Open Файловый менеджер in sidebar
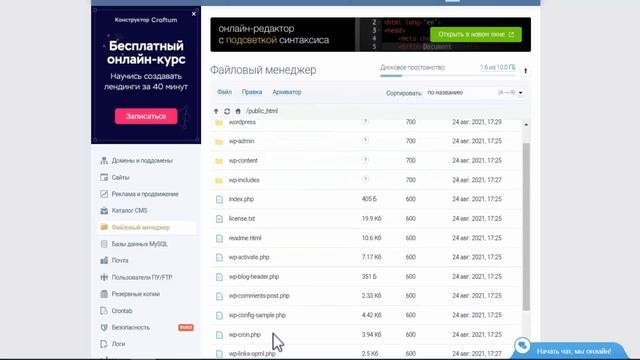The image size is (640, 360). coord(147,227)
